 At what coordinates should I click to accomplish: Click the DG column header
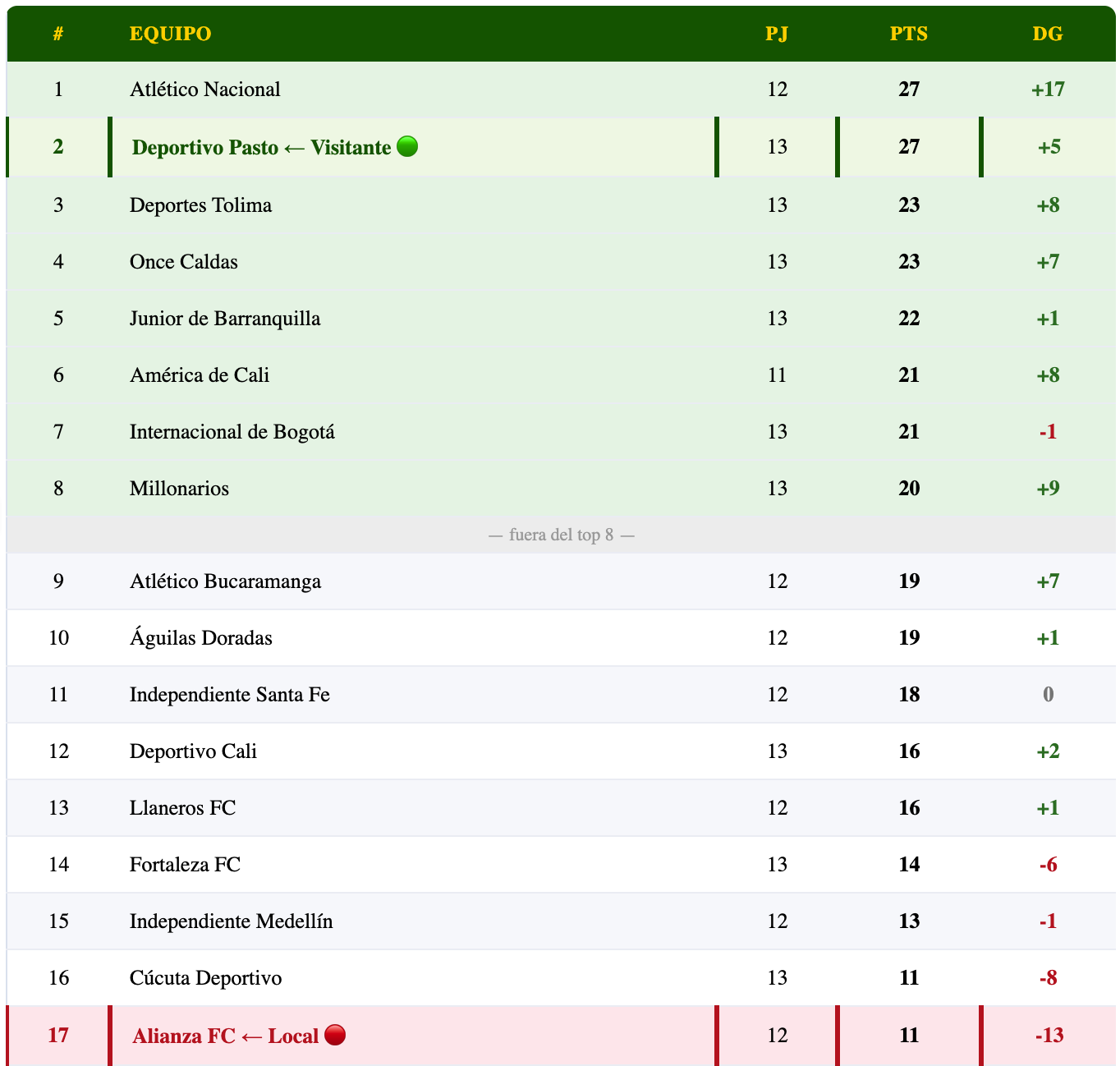[x=1047, y=34]
